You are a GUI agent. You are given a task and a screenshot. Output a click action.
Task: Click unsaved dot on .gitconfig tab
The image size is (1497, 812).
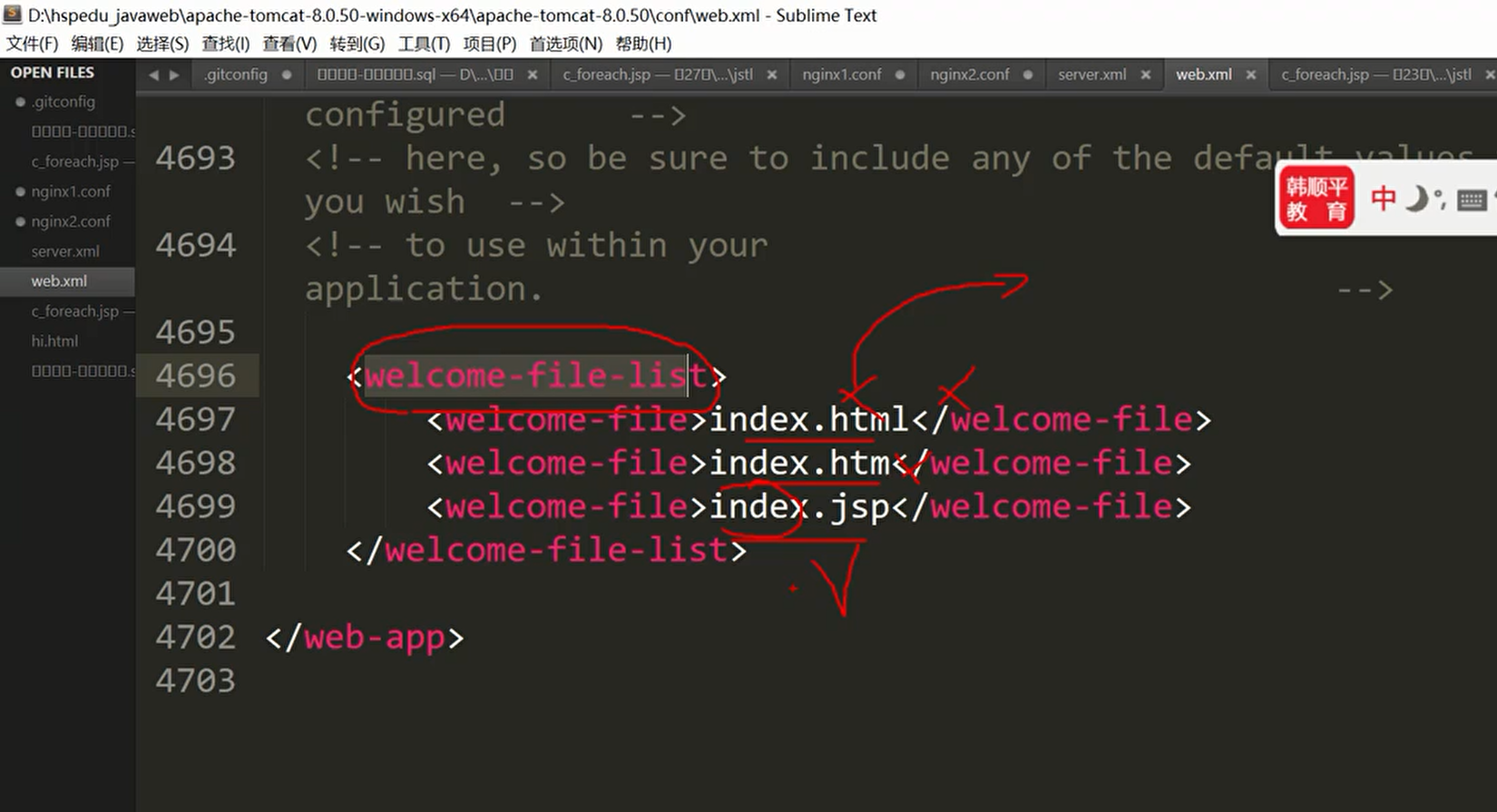(287, 75)
